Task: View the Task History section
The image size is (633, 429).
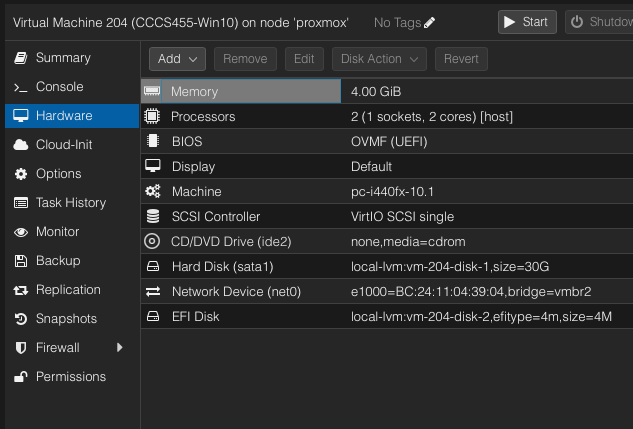Action: [x=72, y=203]
